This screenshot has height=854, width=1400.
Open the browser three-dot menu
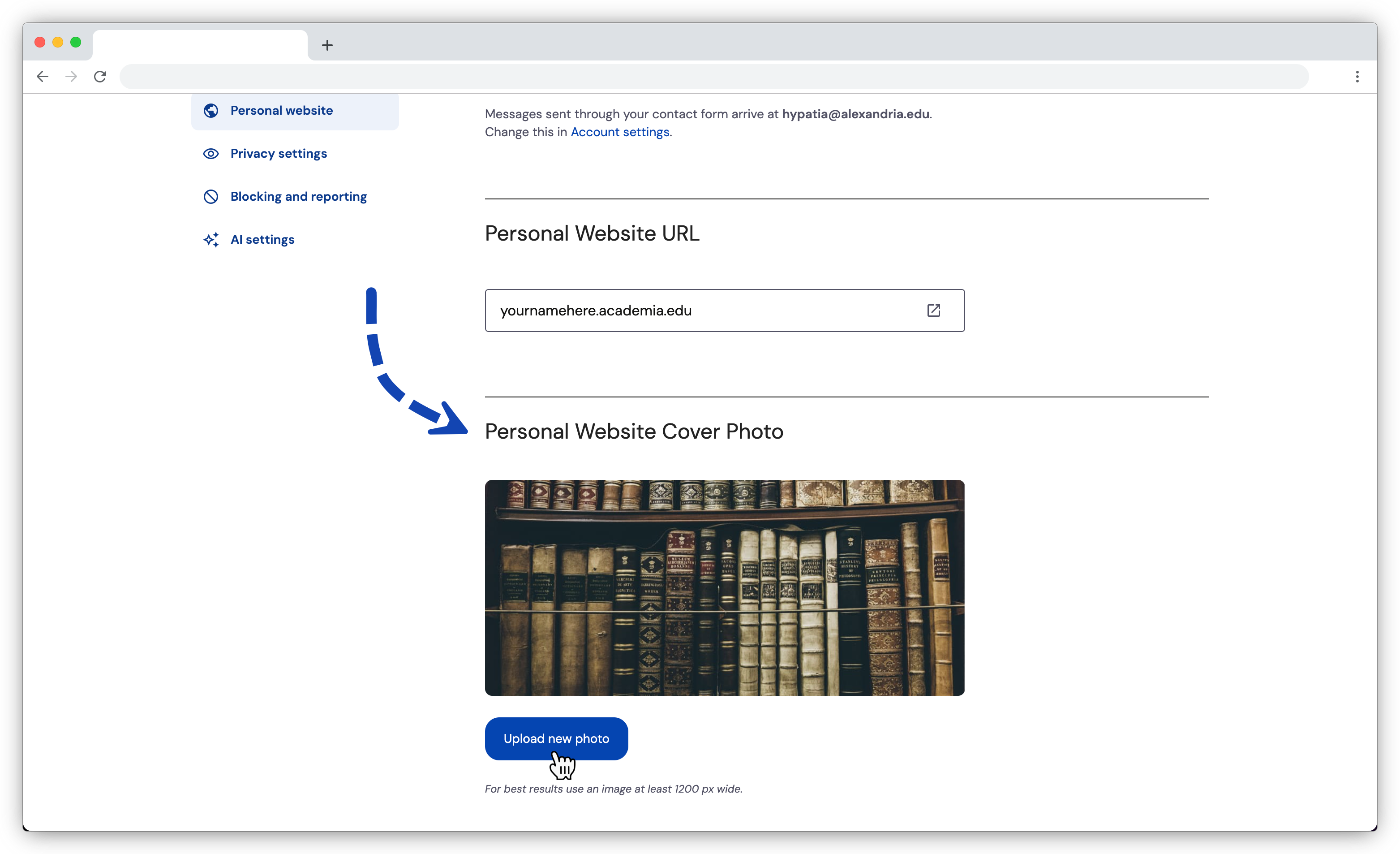[x=1357, y=76]
